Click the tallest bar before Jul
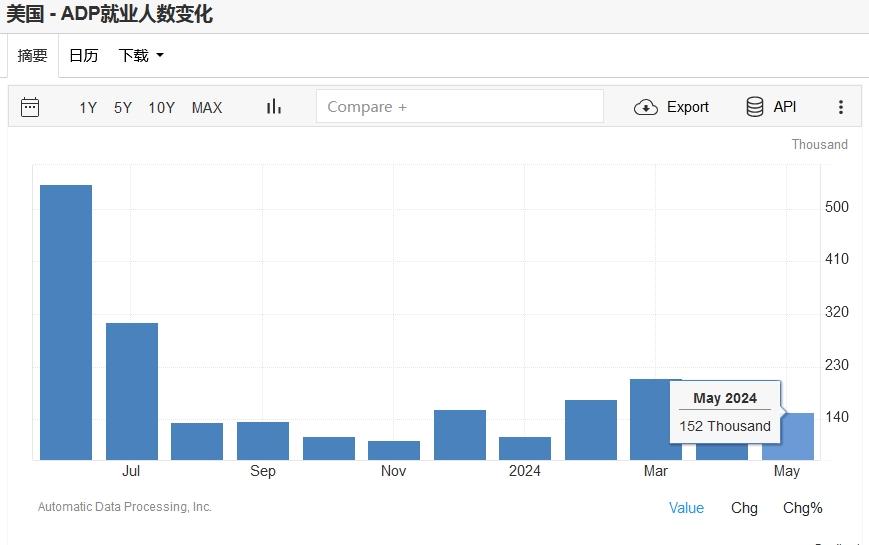Screen dimensions: 869x545 tap(66, 323)
